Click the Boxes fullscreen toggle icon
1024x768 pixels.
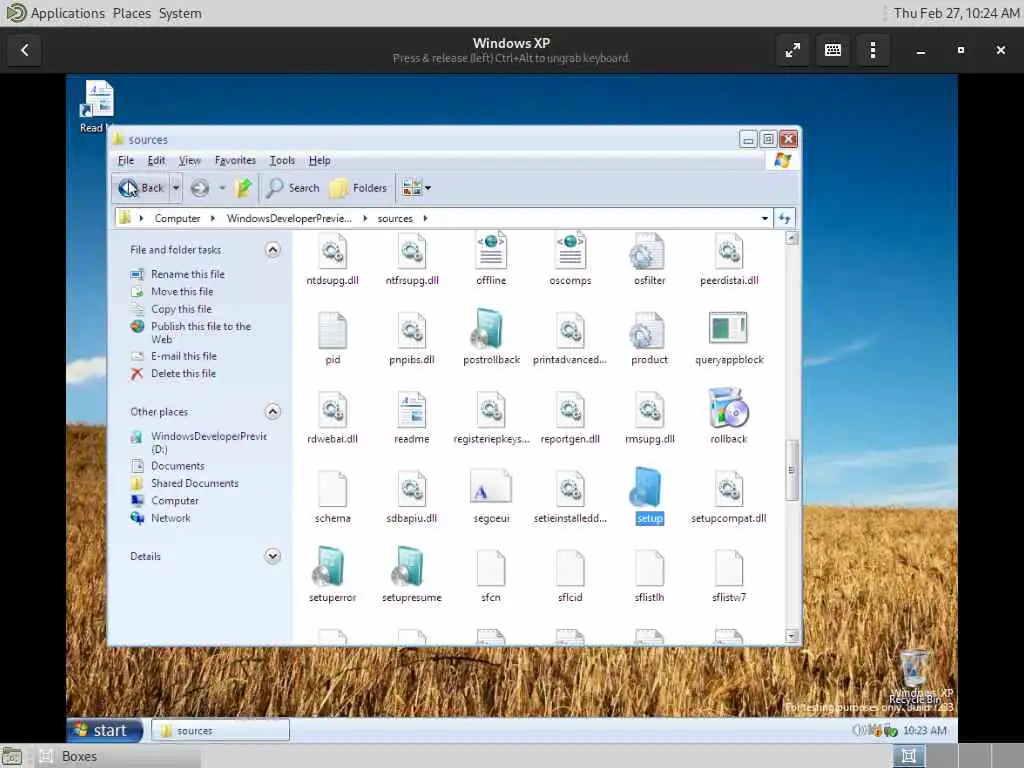[x=793, y=50]
